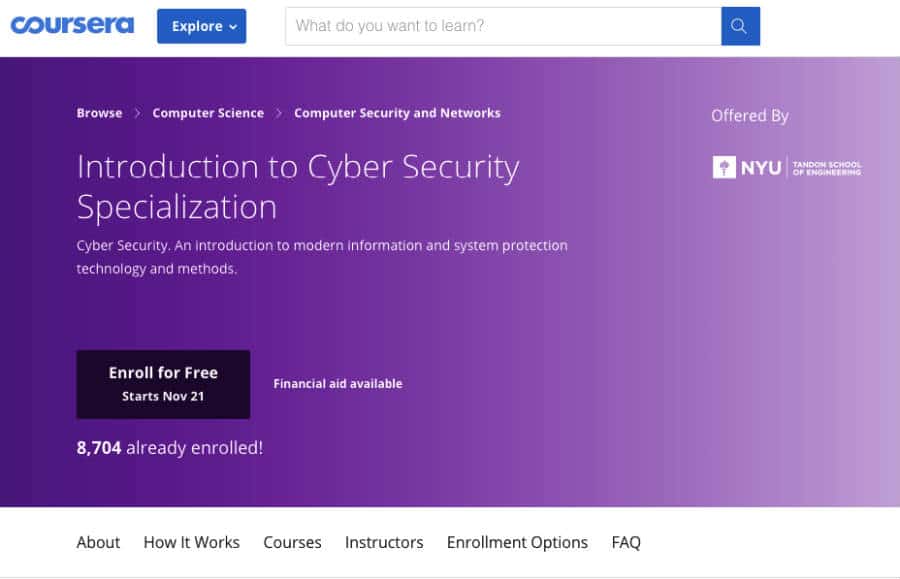Click the Financial aid available link
Image resolution: width=900 pixels, height=579 pixels.
tap(337, 384)
